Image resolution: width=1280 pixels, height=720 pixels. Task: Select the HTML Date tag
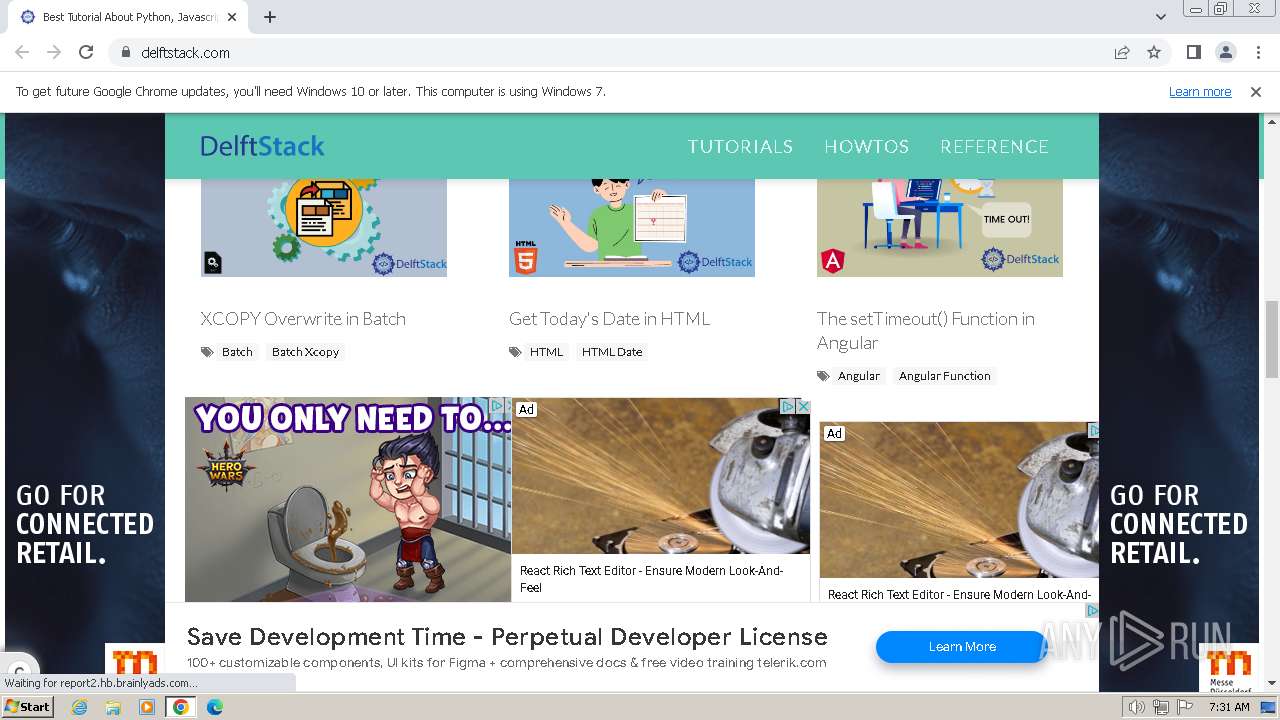coord(612,352)
